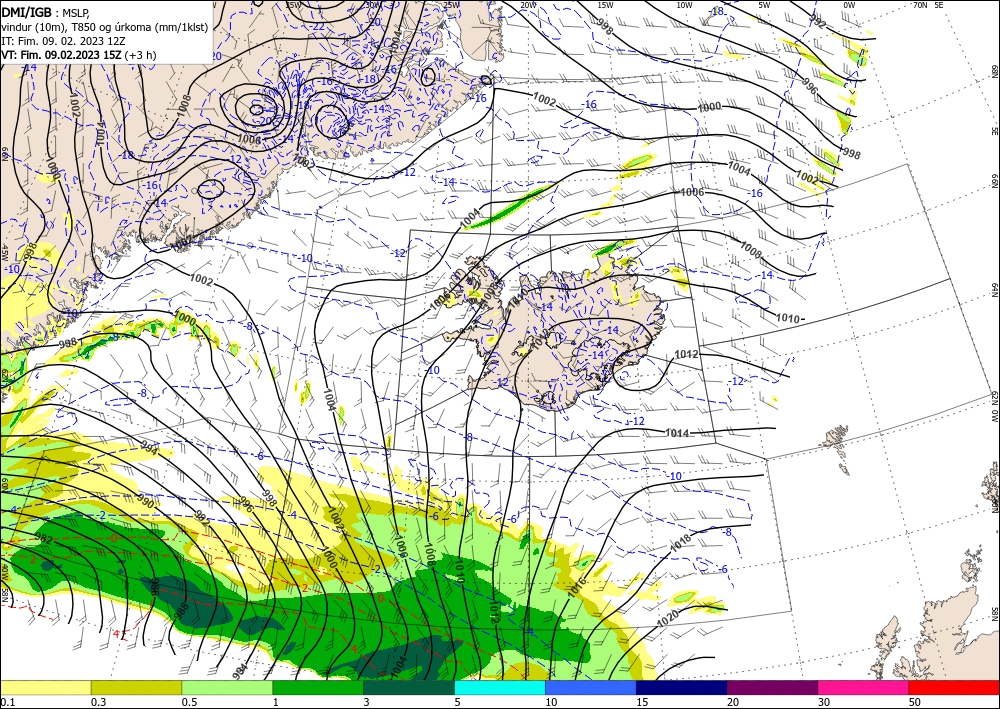Click the 'VT: Fim. 09.02.2023 15Z (+3 h)' line
The height and width of the screenshot is (709, 1000).
click(78, 55)
